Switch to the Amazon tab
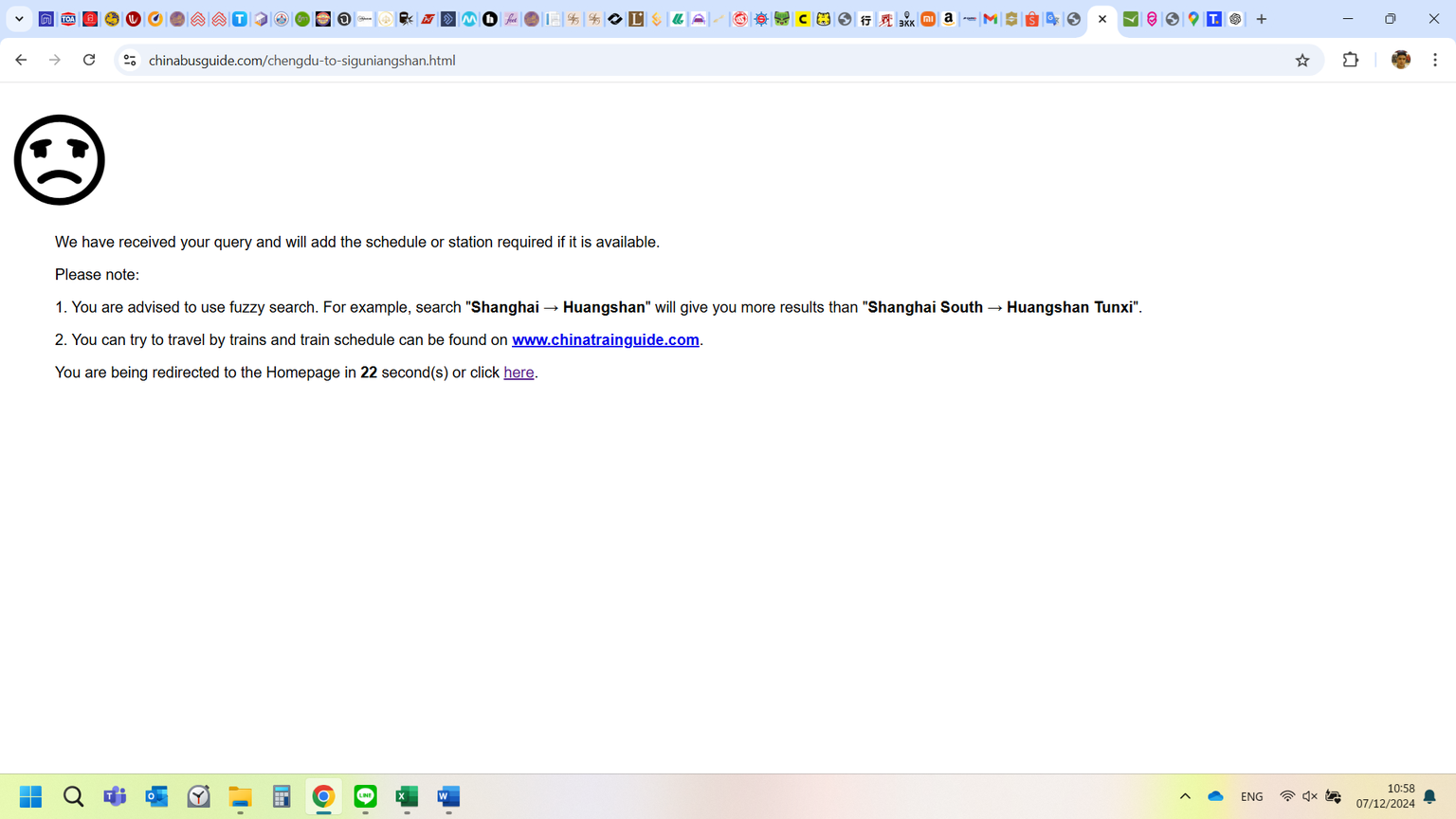 point(949,19)
